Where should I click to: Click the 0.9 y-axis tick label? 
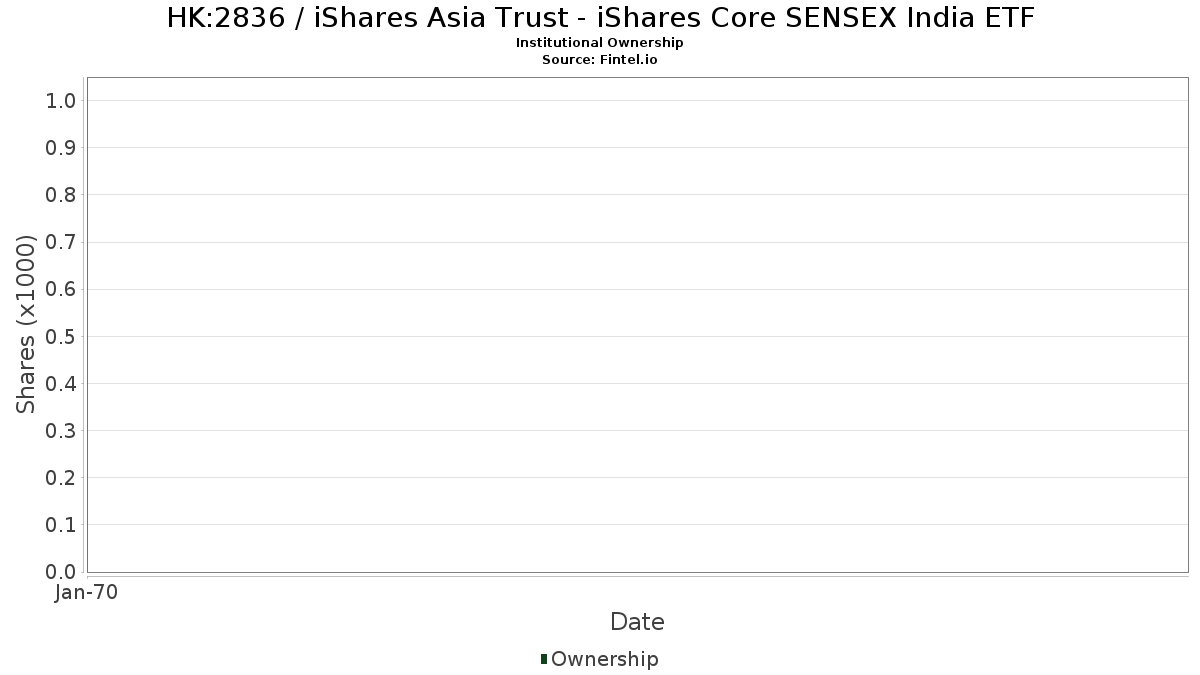[x=61, y=147]
